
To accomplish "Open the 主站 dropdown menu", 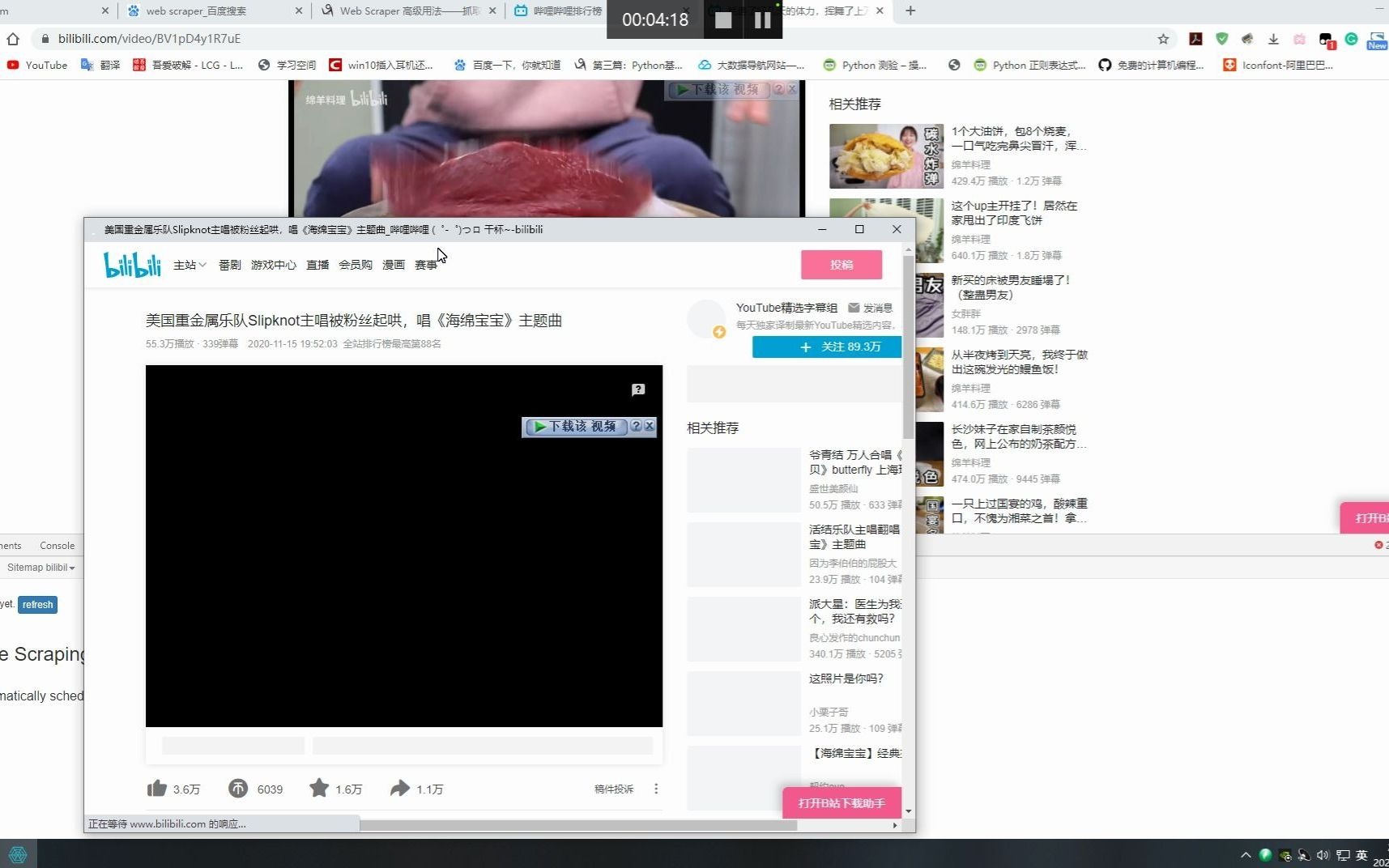I will tap(190, 265).
